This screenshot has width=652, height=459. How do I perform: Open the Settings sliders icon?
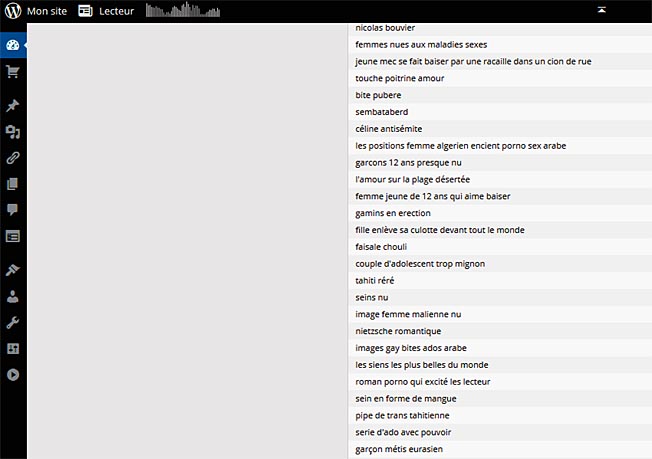[x=13, y=349]
